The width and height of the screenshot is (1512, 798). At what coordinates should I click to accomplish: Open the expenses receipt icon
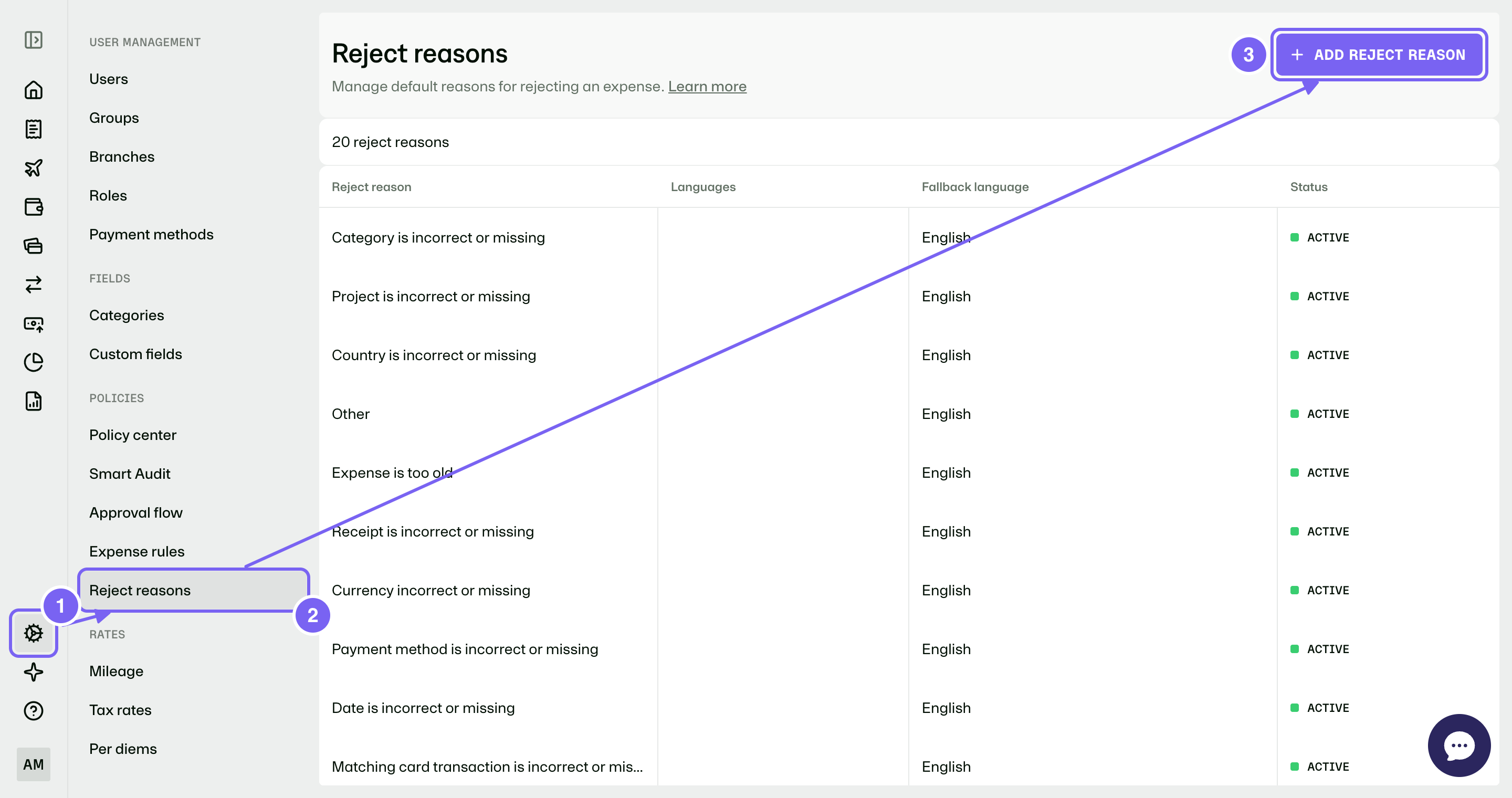pyautogui.click(x=34, y=129)
